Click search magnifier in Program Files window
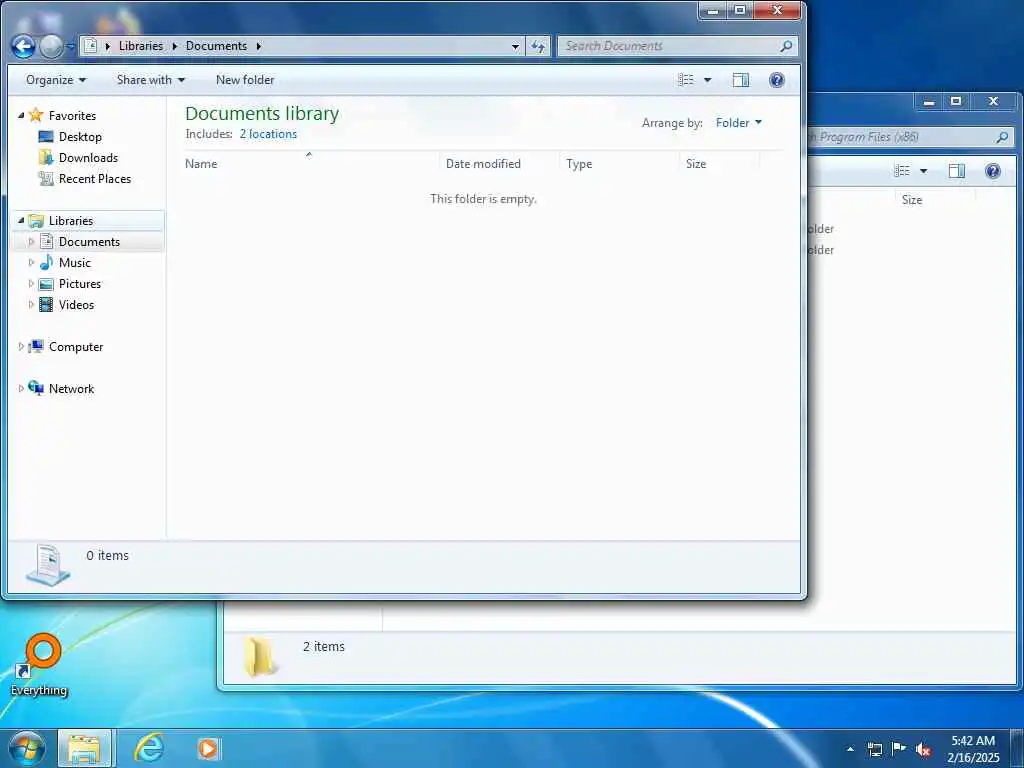The width and height of the screenshot is (1024, 768). (1002, 136)
